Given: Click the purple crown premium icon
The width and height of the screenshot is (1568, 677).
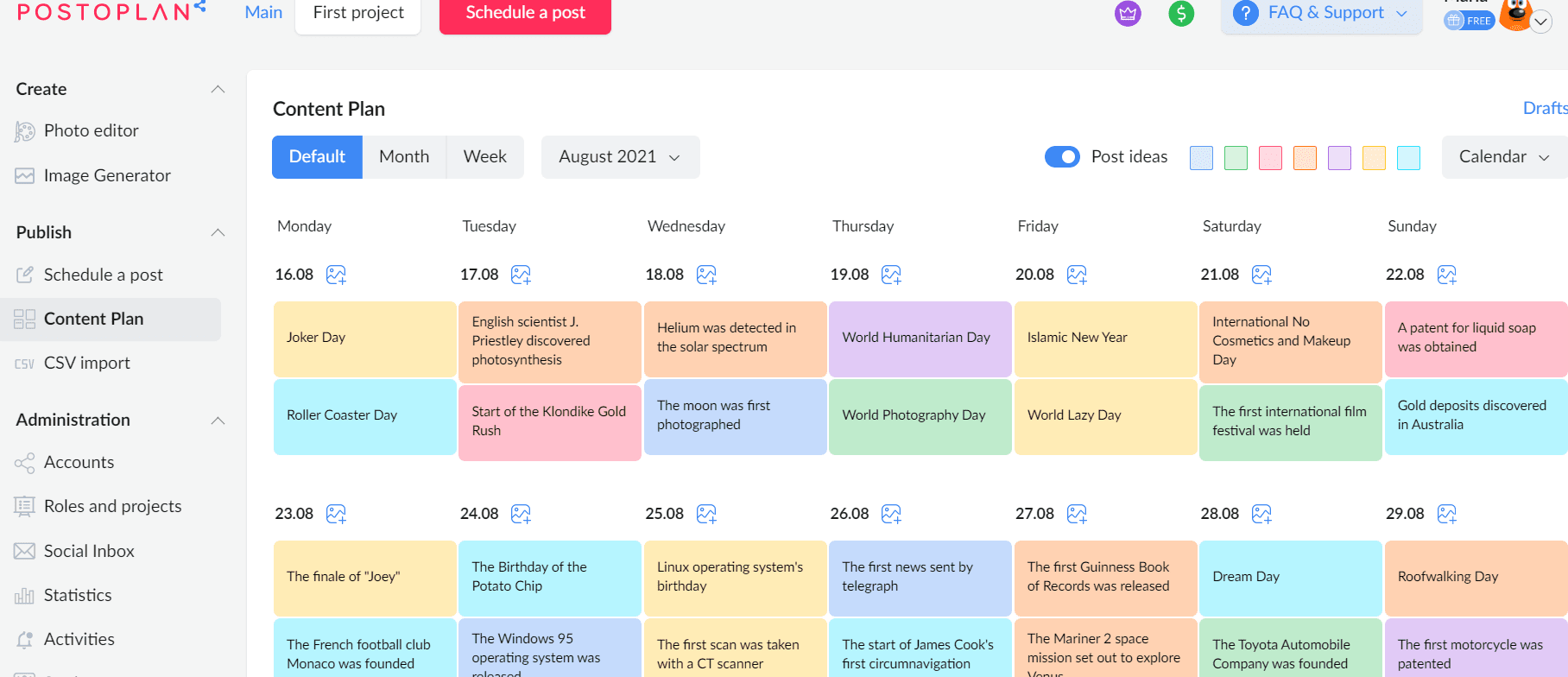Looking at the screenshot, I should click(x=1128, y=13).
